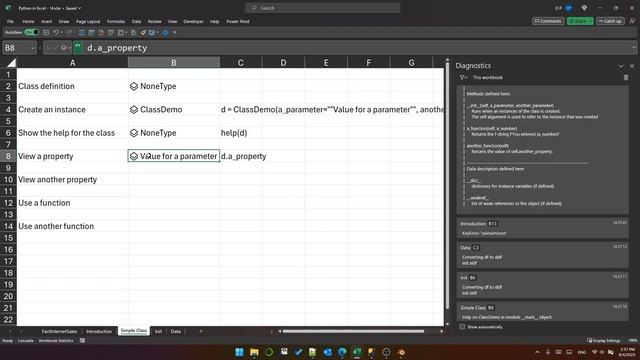Switch to the FactInternetSales sheet tab
The image size is (640, 360).
[59, 331]
